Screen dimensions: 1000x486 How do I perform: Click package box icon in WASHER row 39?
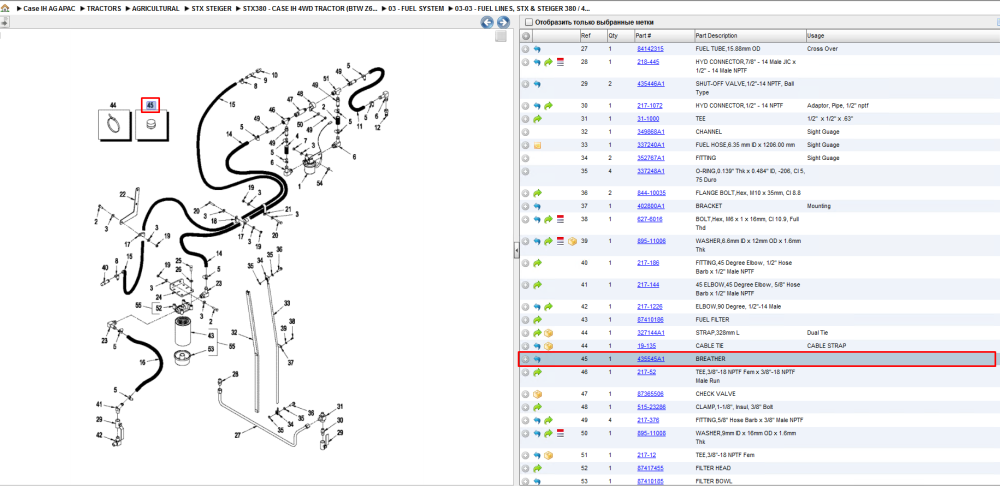(x=572, y=241)
